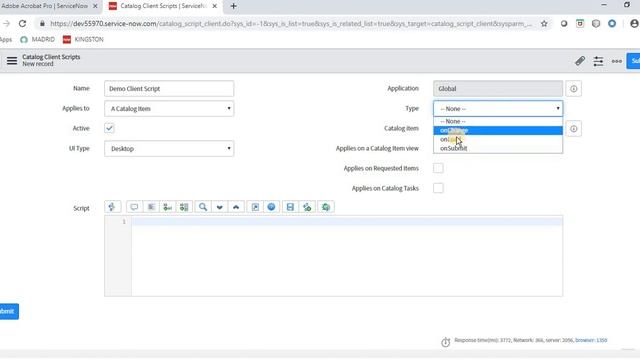Screen dimensions: 640x360
Task: Click the comment icon in script toolbar
Action: [134, 207]
